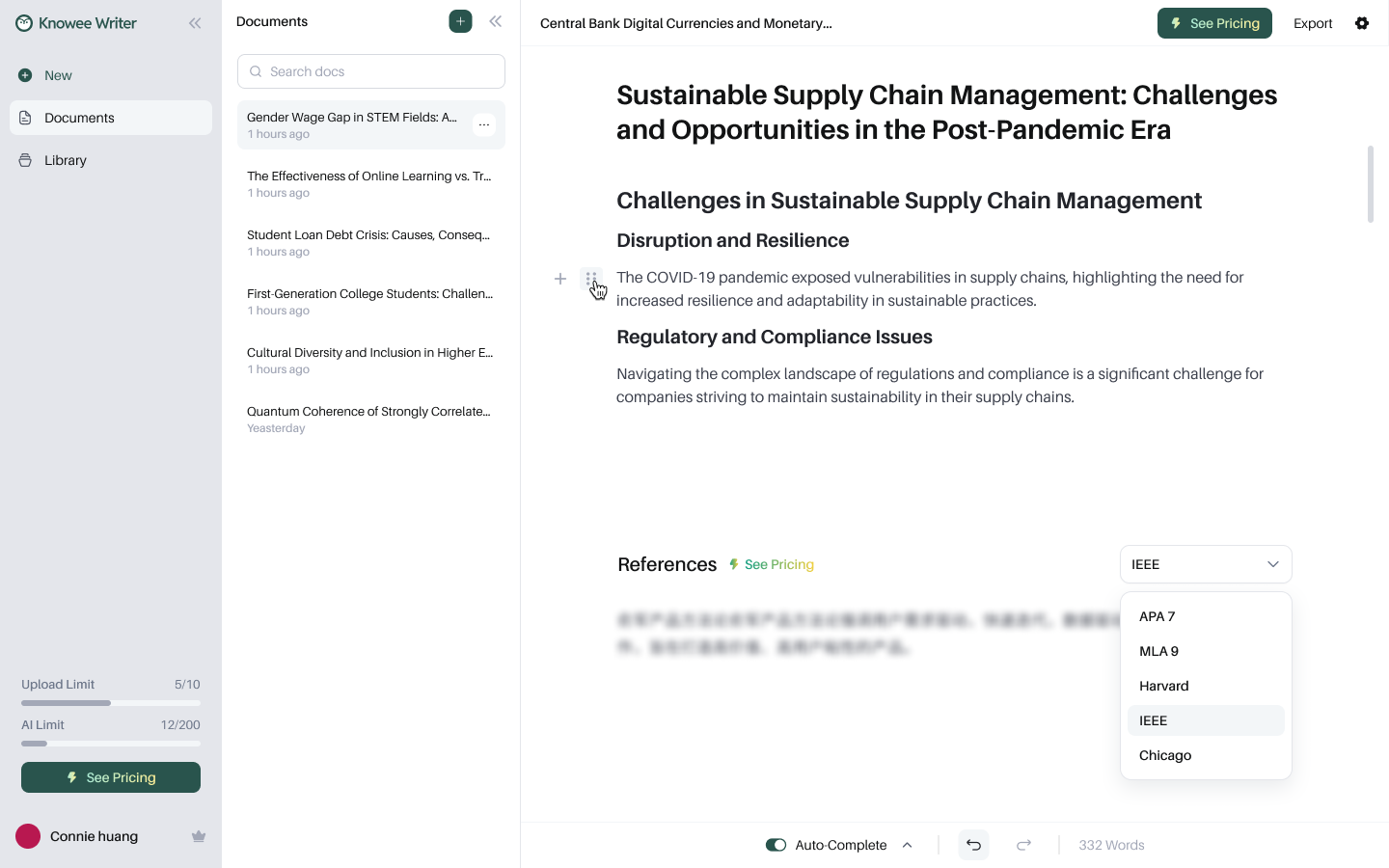Open Library in the sidebar

pos(111,160)
